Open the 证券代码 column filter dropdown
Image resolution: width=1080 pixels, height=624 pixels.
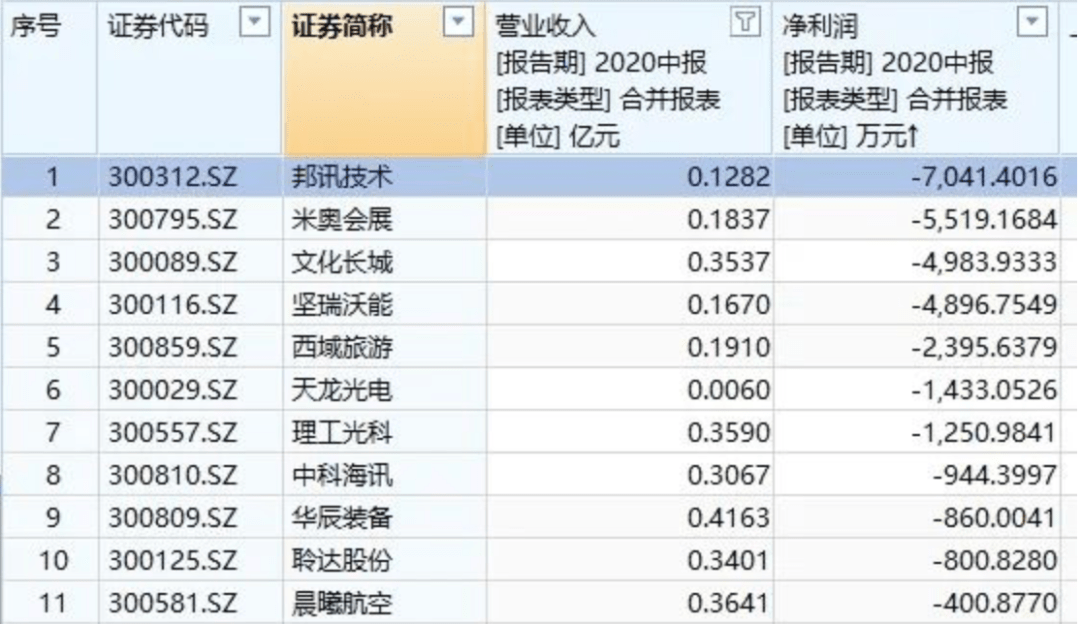coord(254,23)
